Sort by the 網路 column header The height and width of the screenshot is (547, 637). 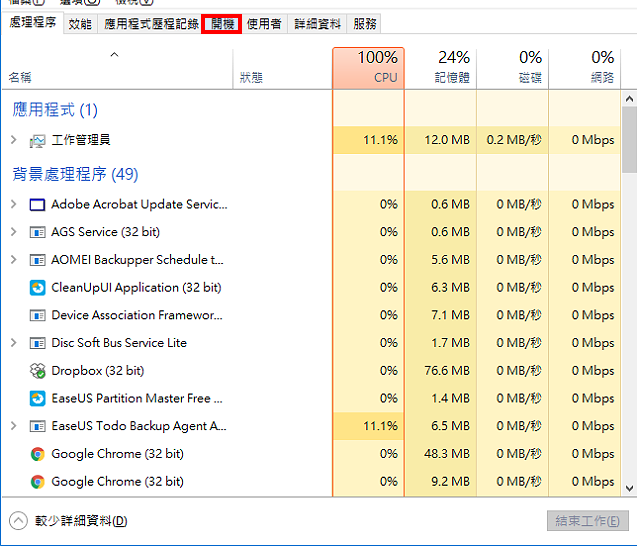tap(585, 68)
